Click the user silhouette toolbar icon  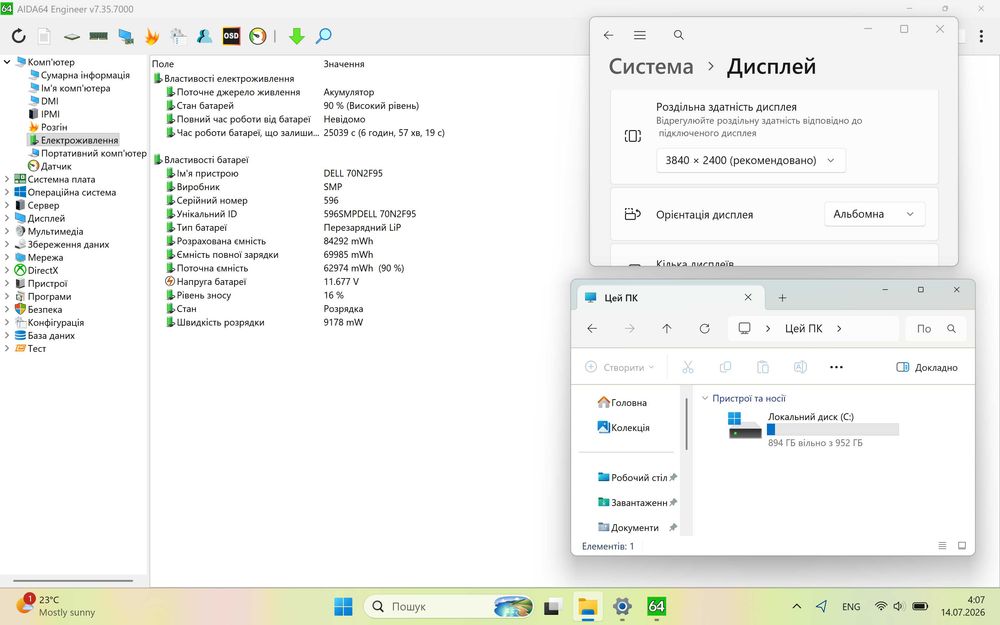click(204, 36)
